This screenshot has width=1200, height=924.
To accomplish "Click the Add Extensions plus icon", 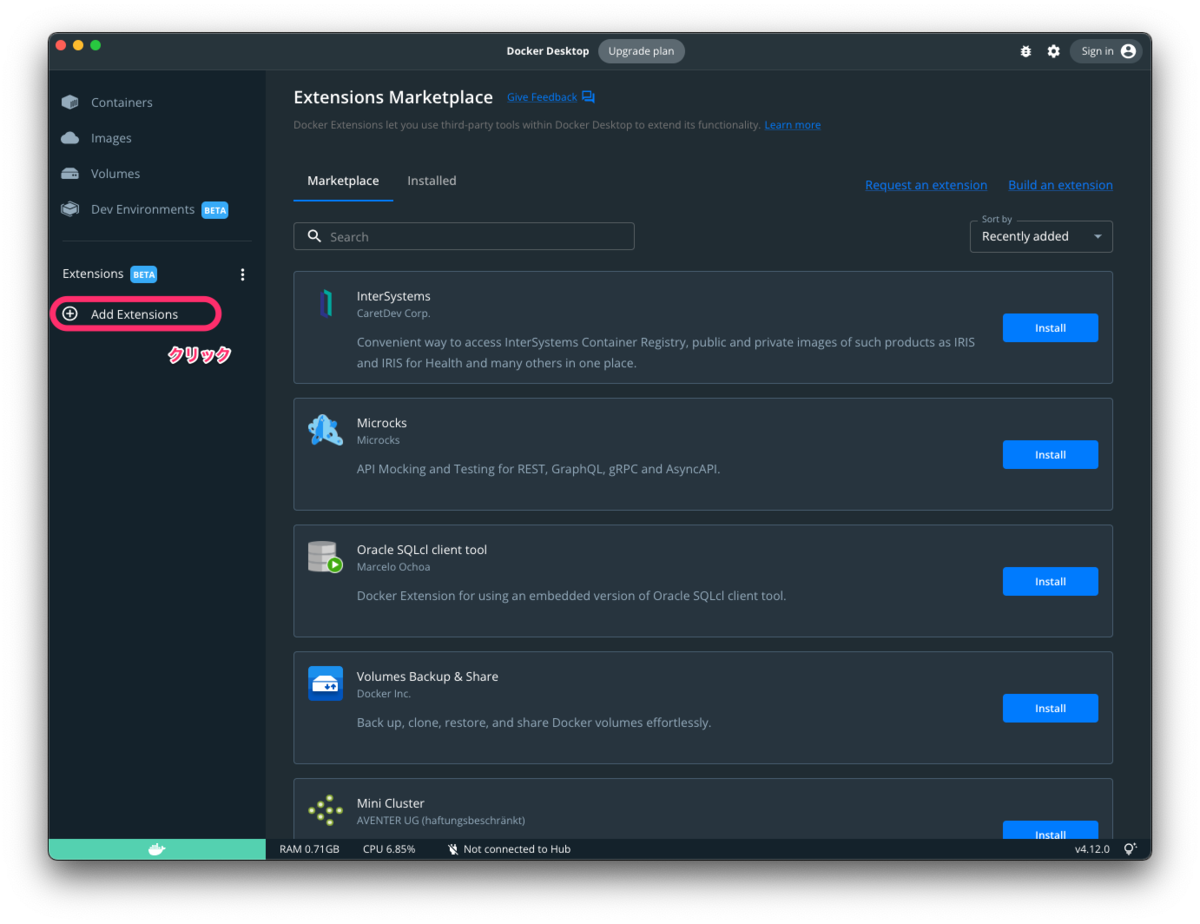I will pyautogui.click(x=70, y=314).
